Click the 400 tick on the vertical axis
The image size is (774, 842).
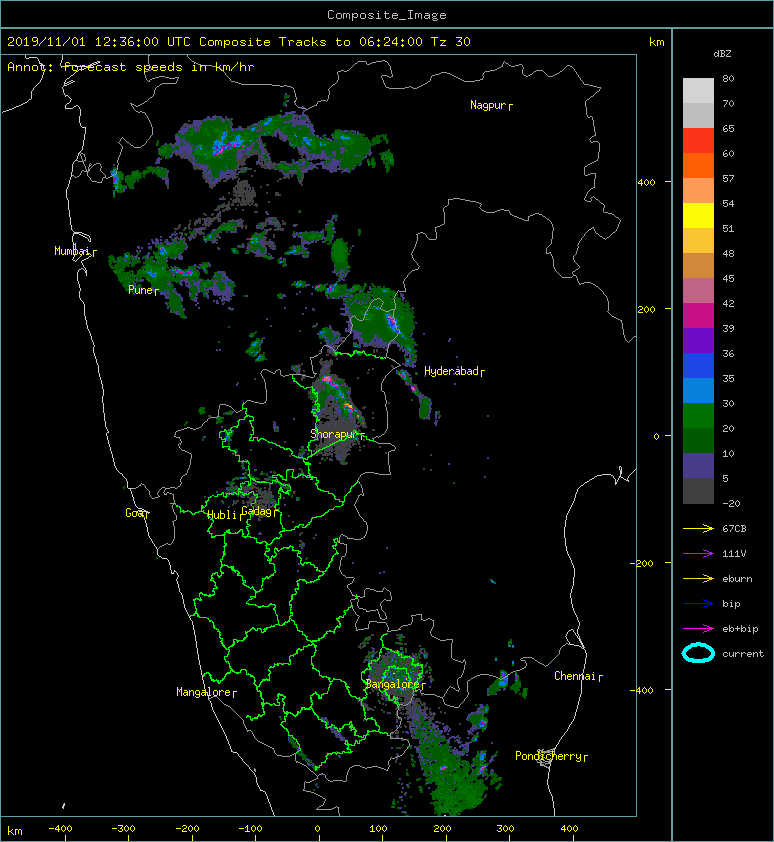click(646, 182)
